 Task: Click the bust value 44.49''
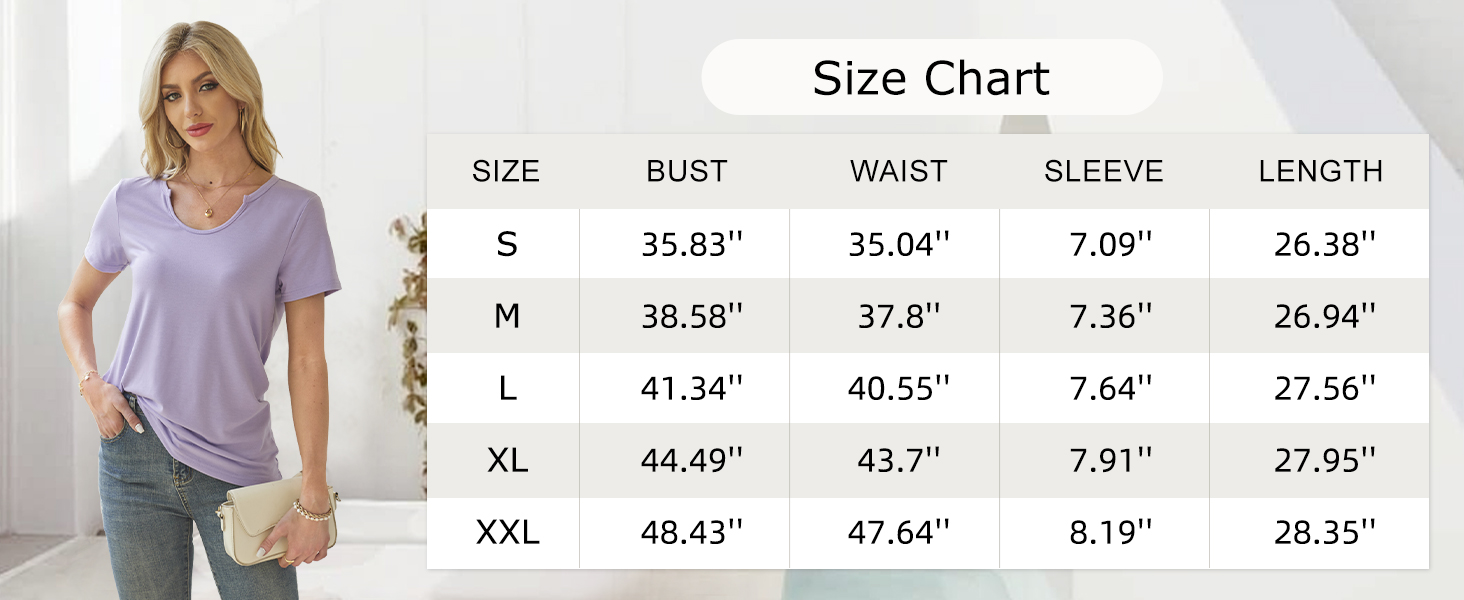(692, 460)
